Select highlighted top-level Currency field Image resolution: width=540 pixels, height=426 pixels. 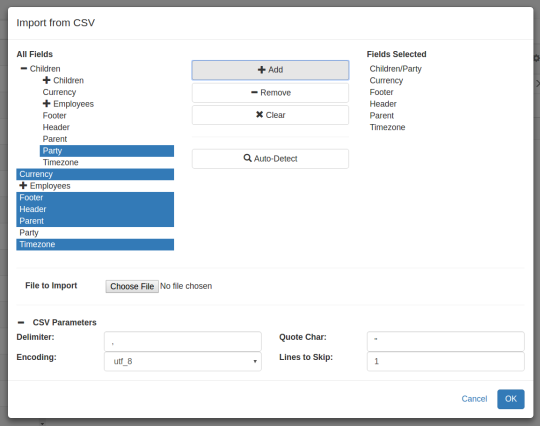pyautogui.click(x=95, y=174)
